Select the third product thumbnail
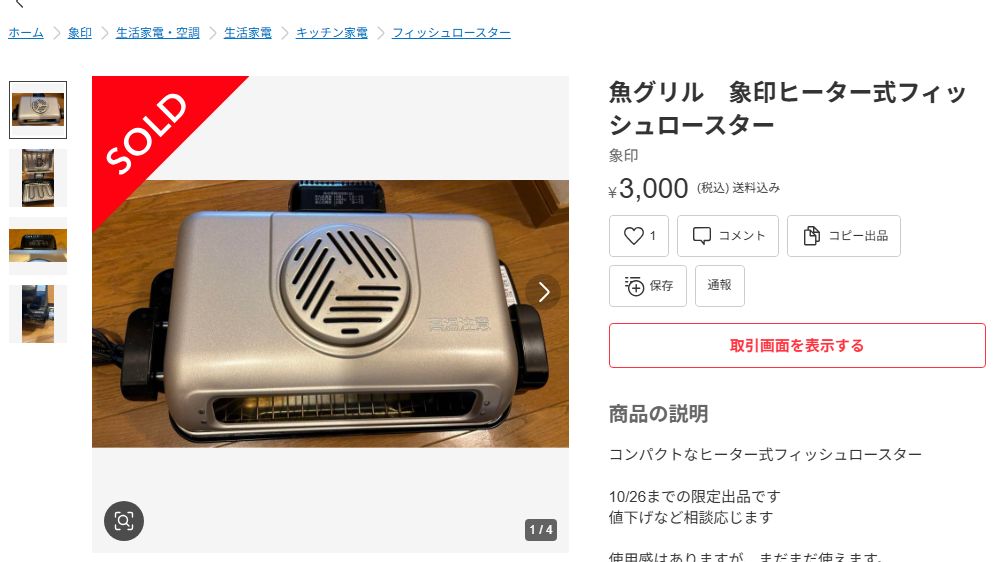 [38, 246]
